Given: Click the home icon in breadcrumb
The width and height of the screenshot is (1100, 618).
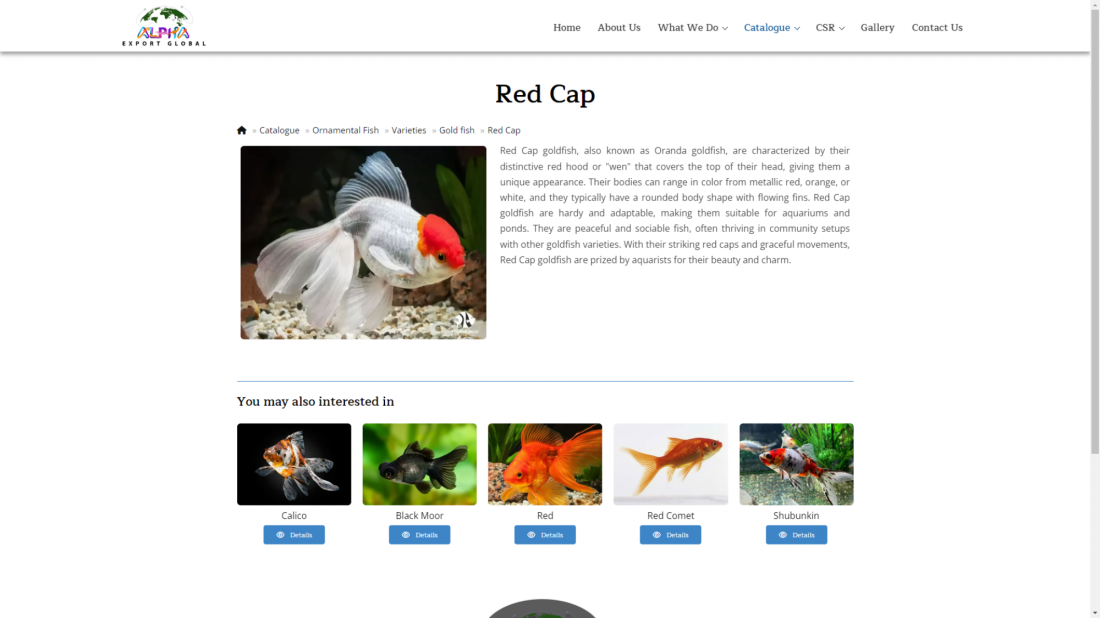Looking at the screenshot, I should [242, 130].
